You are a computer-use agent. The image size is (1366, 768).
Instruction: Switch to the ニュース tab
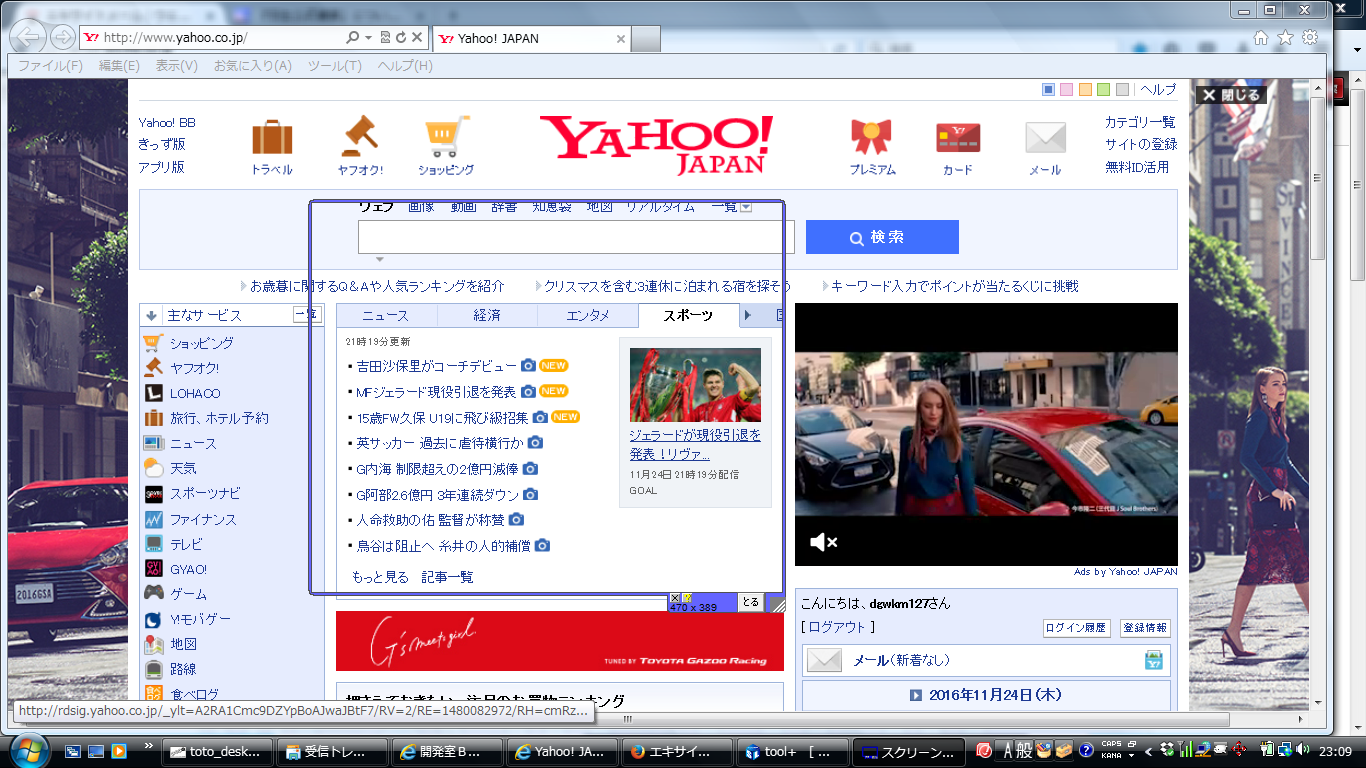pos(386,315)
